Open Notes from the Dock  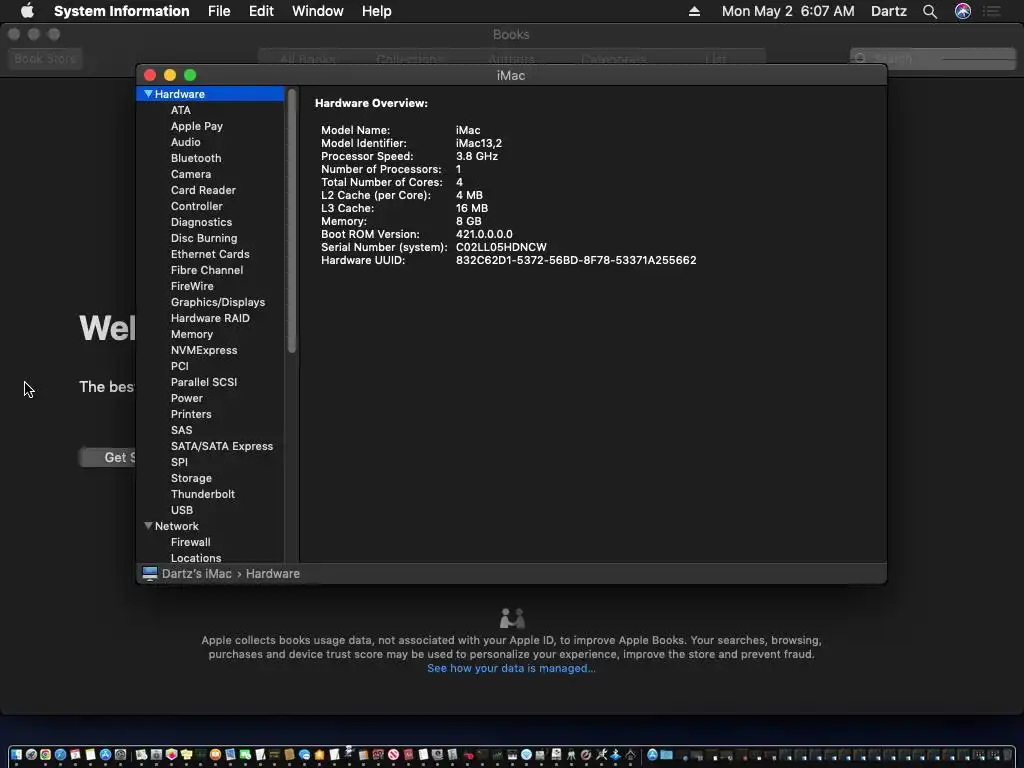pyautogui.click(x=91, y=754)
